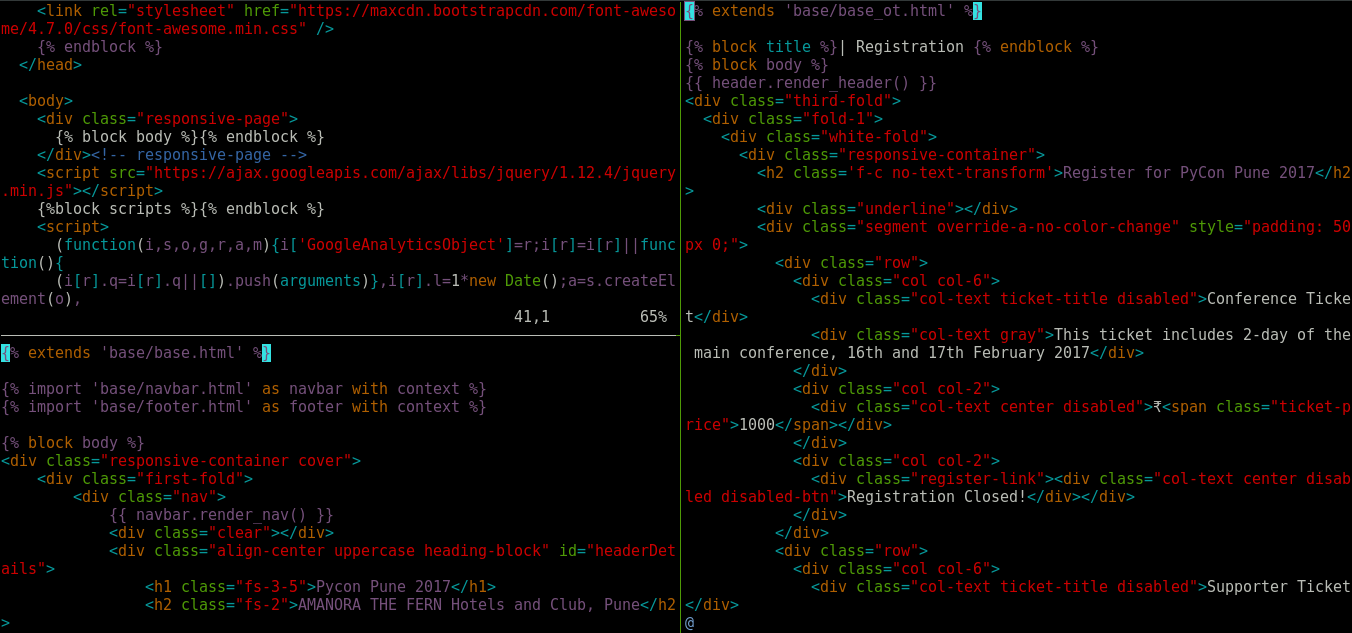Select the "responsive-page" class string

point(212,119)
